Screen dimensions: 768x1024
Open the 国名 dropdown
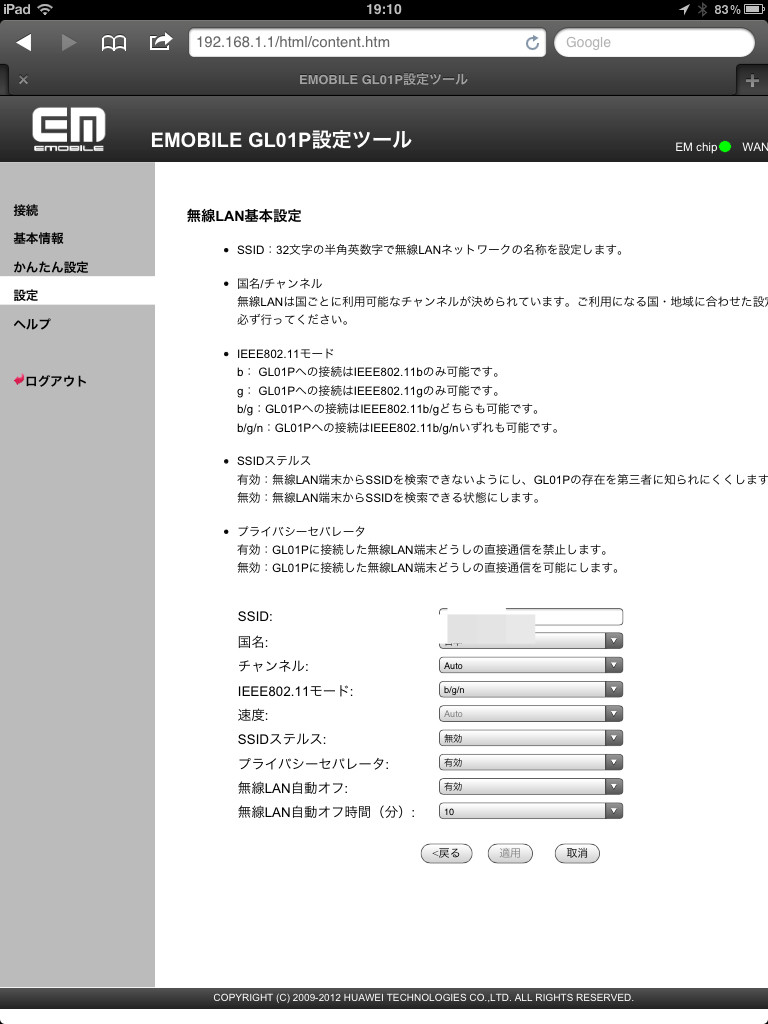pos(531,641)
